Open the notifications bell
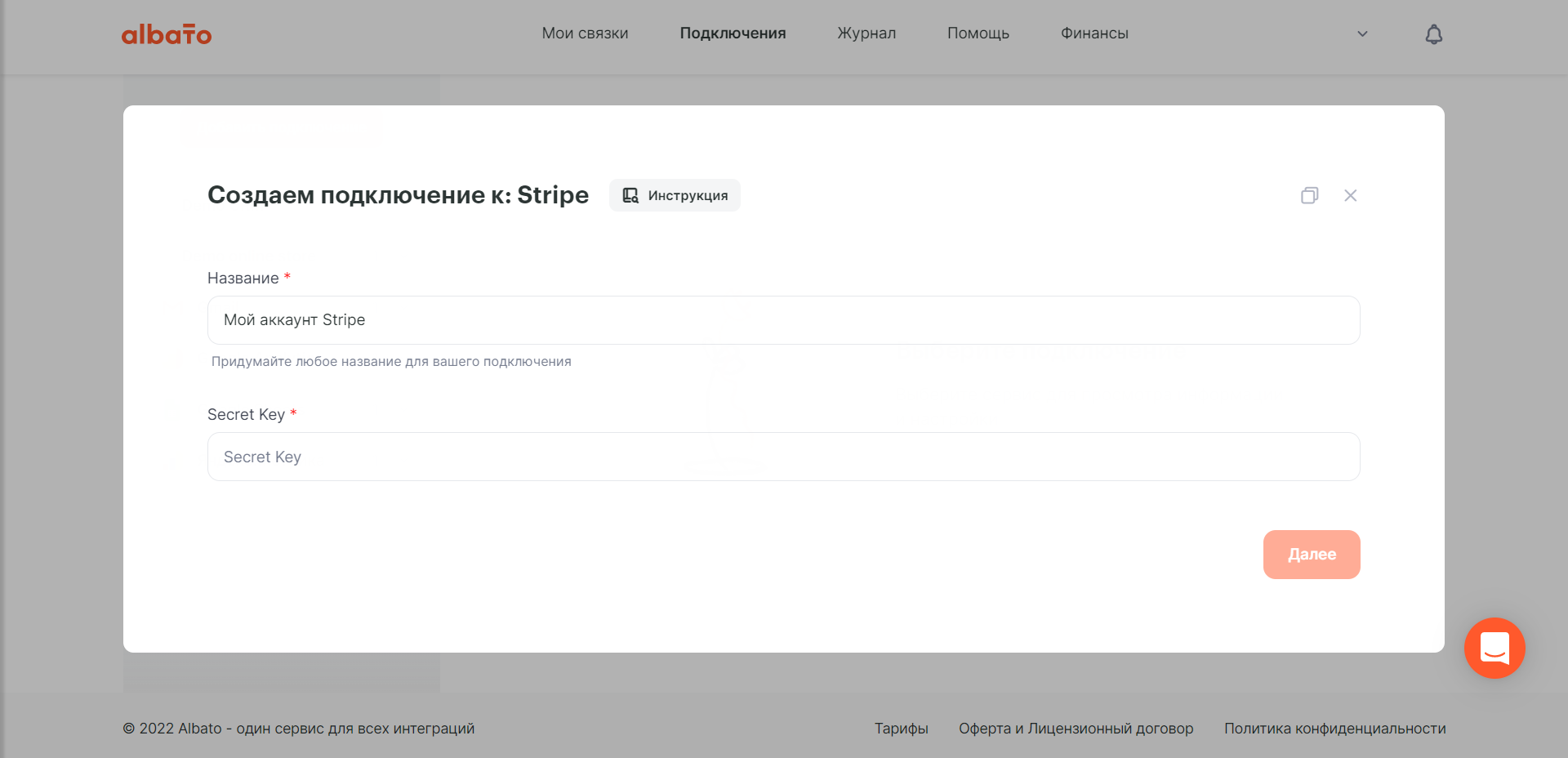Image resolution: width=1568 pixels, height=758 pixels. pyautogui.click(x=1434, y=34)
